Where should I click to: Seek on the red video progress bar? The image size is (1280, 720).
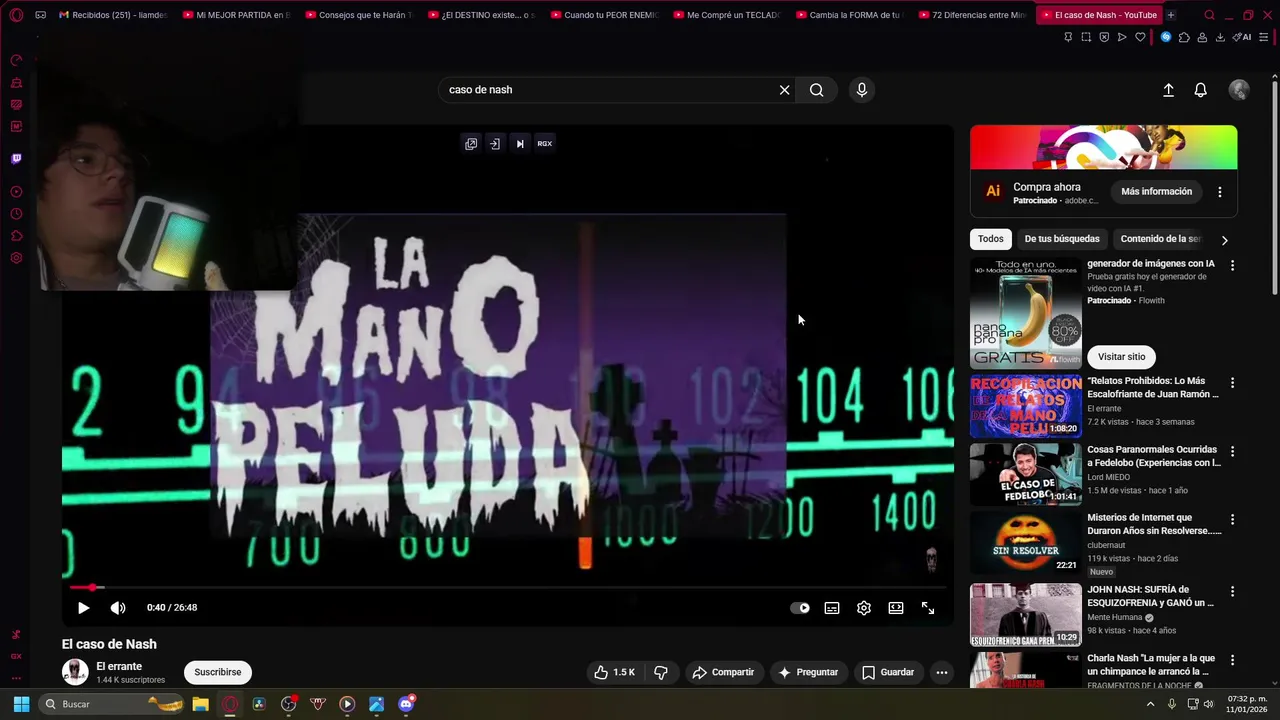[508, 588]
